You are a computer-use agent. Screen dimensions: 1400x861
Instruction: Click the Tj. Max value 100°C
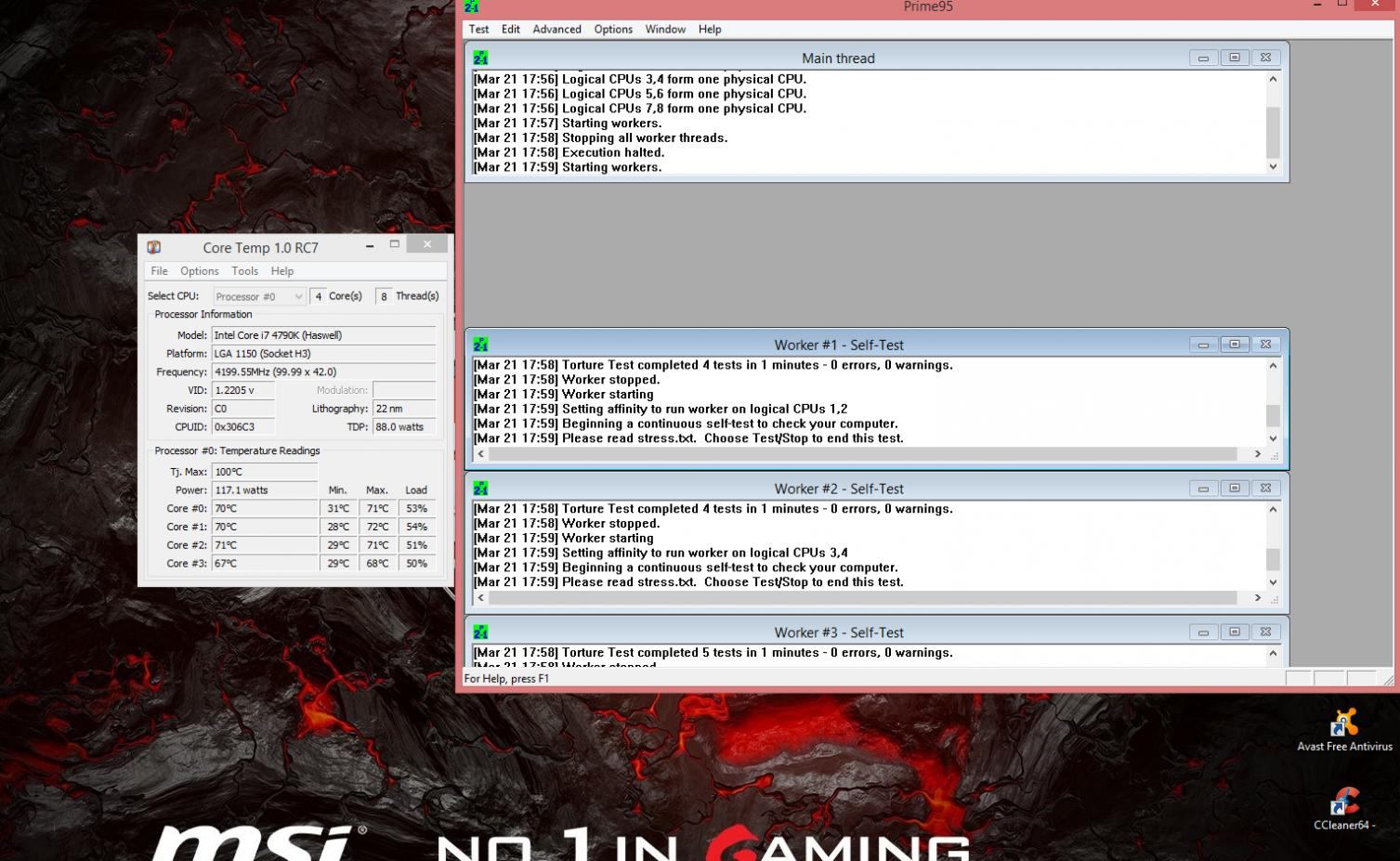pyautogui.click(x=265, y=472)
